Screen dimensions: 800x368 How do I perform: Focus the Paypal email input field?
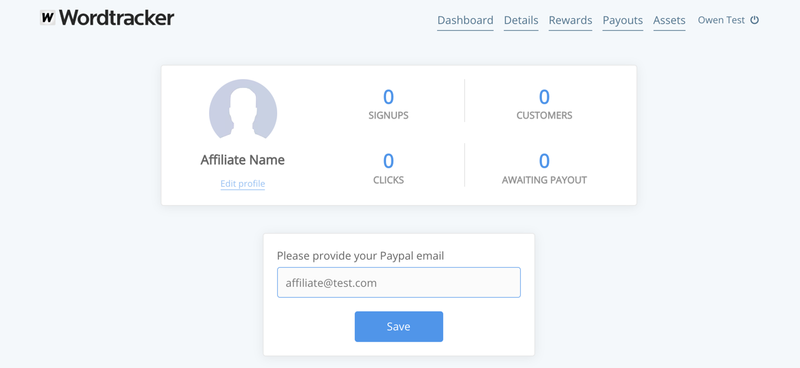point(398,282)
